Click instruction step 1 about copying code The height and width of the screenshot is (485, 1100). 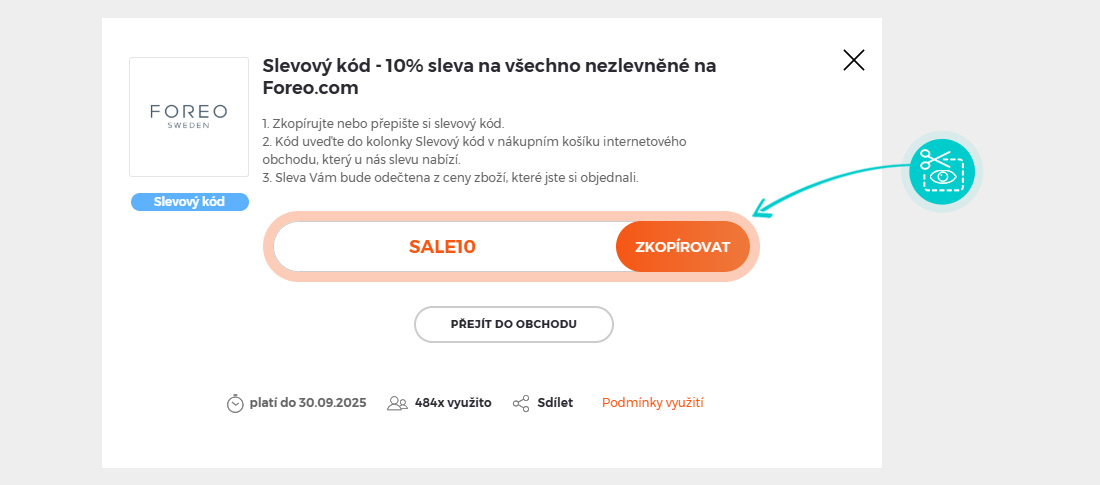point(383,123)
